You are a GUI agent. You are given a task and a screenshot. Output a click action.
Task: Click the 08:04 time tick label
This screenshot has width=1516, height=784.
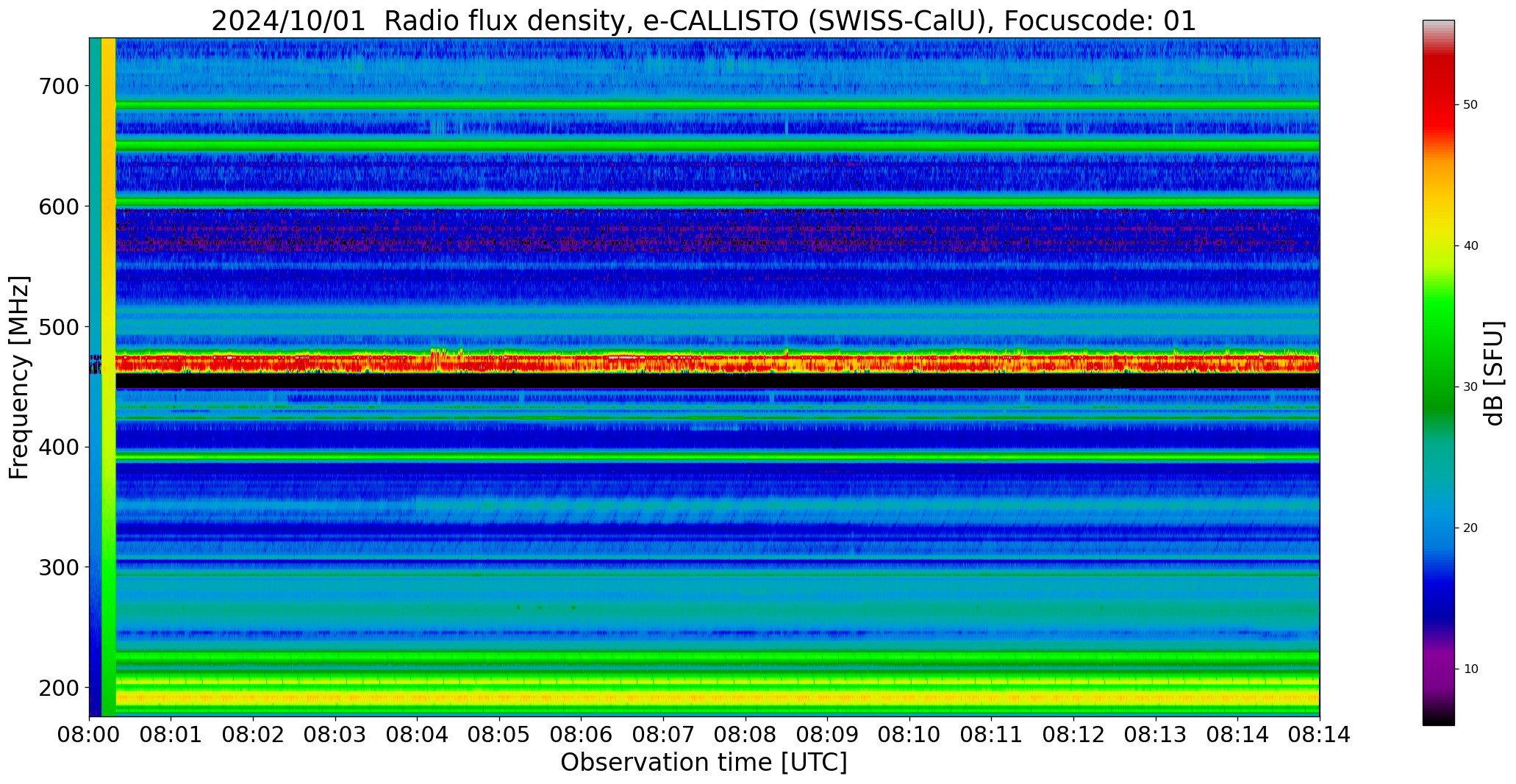tap(418, 736)
